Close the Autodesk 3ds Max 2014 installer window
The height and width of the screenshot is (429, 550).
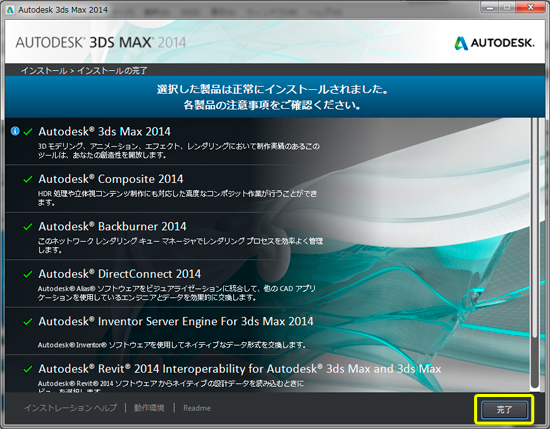pos(530,8)
